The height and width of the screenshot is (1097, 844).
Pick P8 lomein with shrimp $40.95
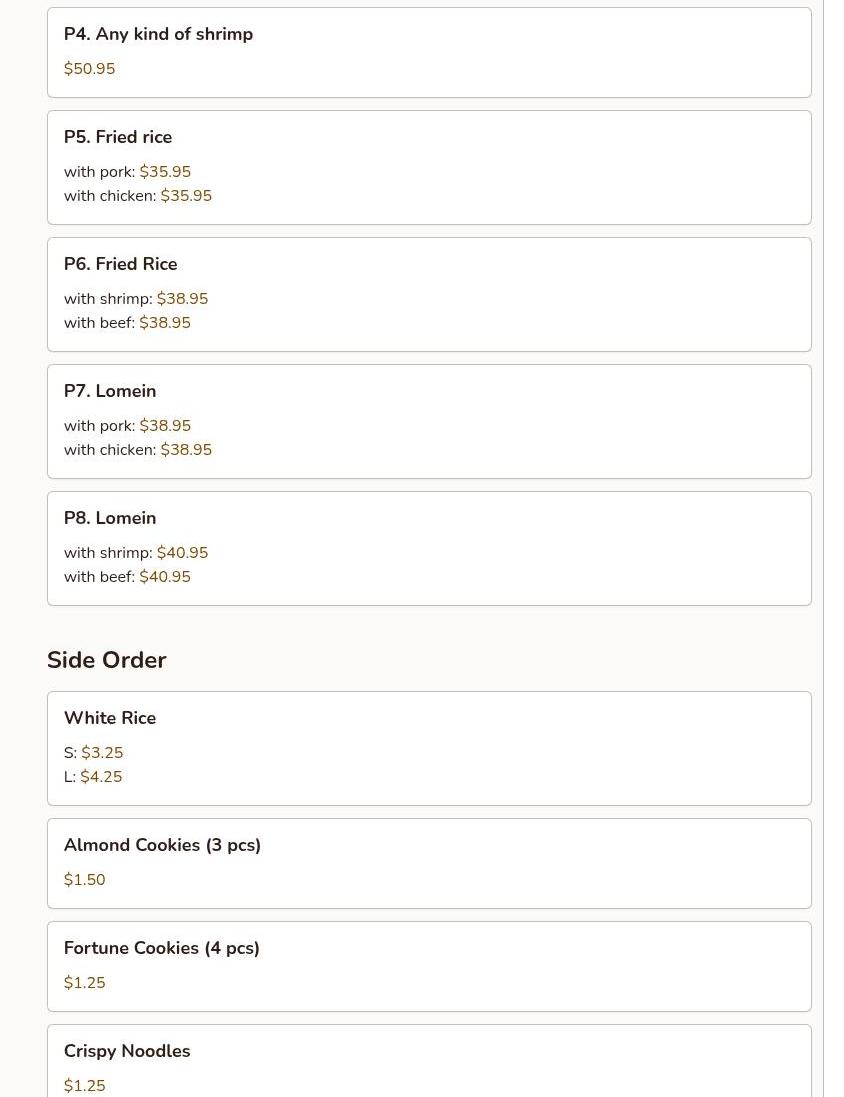136,553
